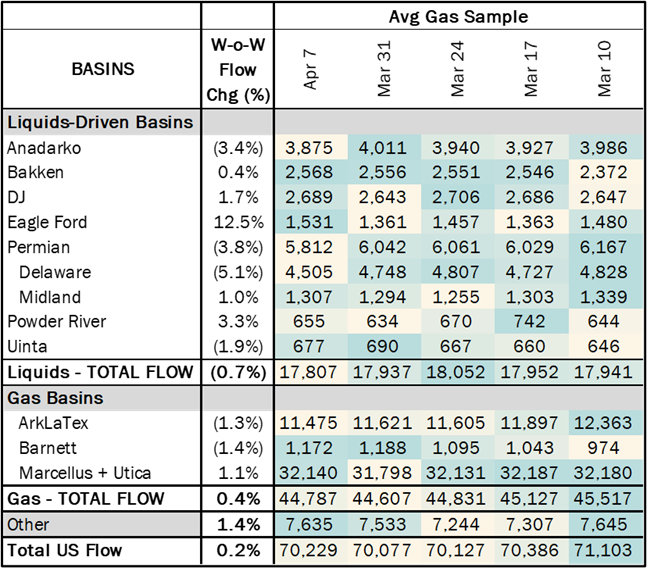Select Permian Apr 7 value '5,812'
Image resolution: width=647 pixels, height=568 pixels.
pyautogui.click(x=309, y=247)
